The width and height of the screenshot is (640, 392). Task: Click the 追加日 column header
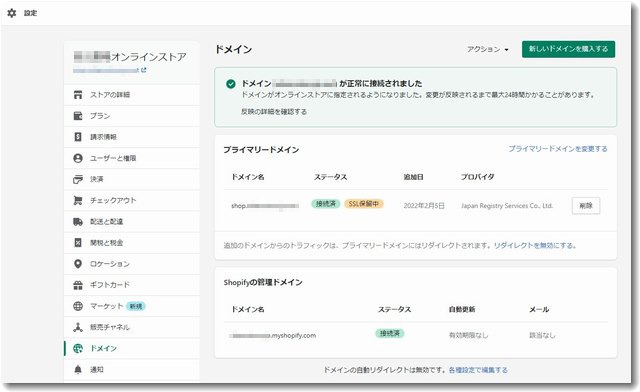coord(413,177)
